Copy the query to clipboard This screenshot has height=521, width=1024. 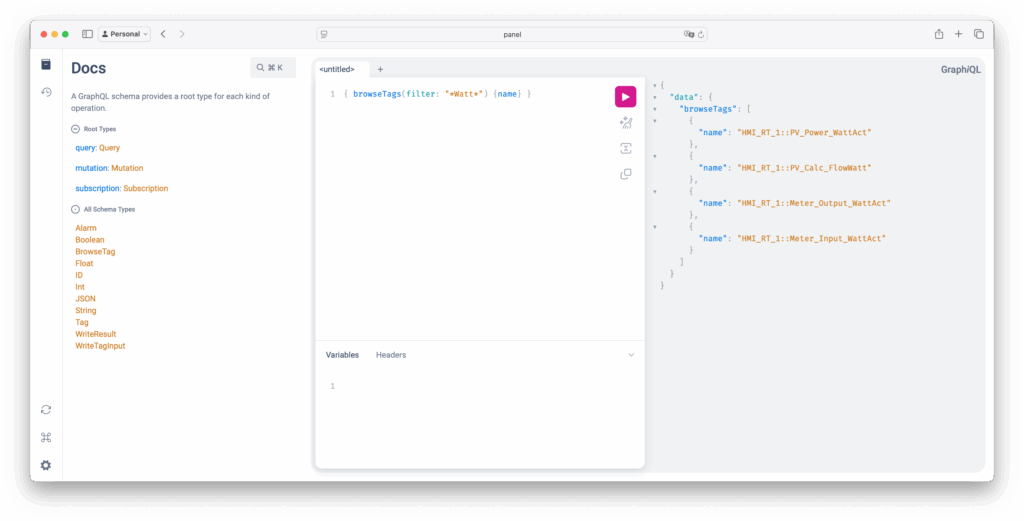(626, 174)
